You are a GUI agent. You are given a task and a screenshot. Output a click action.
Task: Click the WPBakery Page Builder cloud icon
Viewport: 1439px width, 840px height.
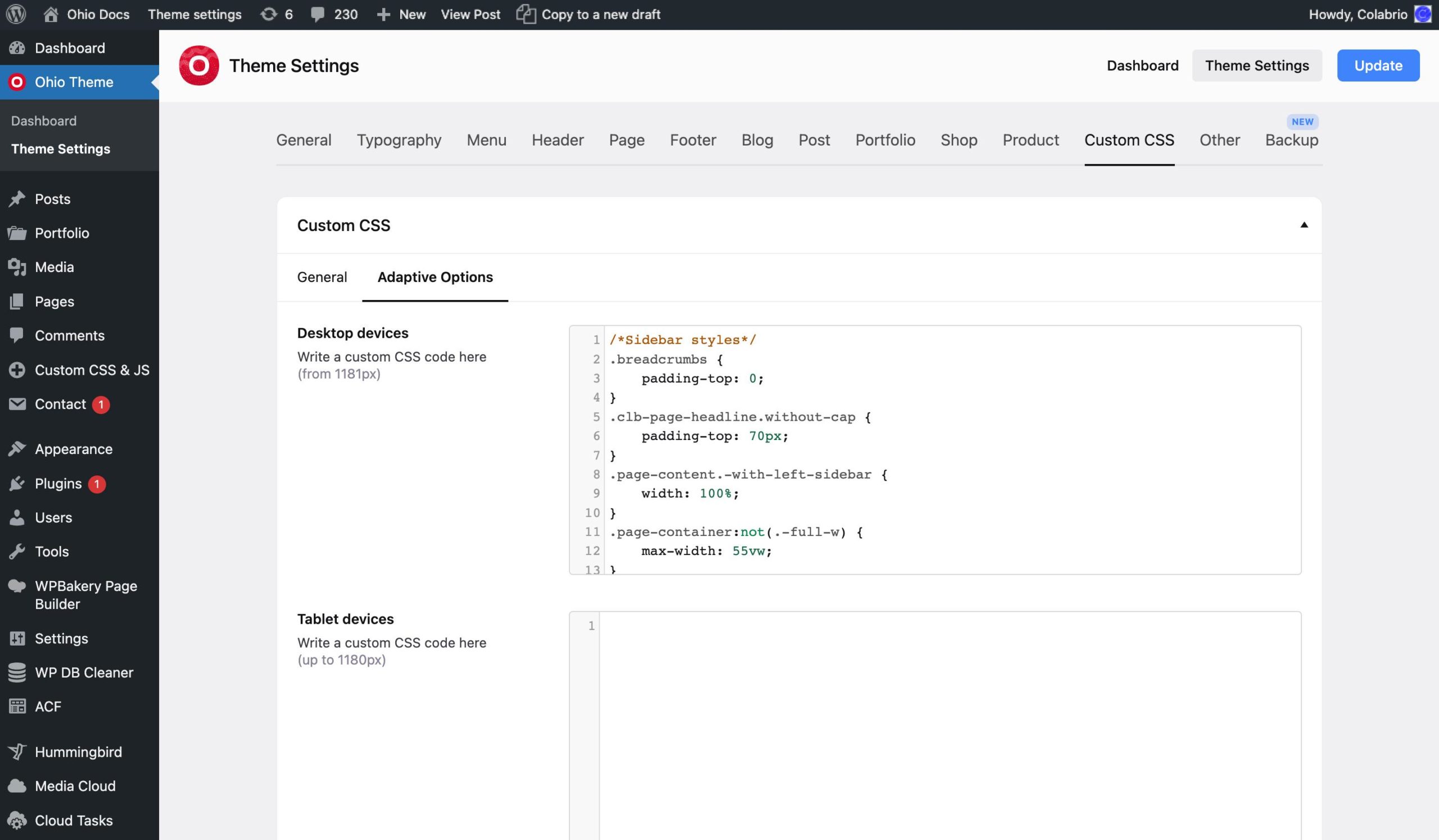17,585
